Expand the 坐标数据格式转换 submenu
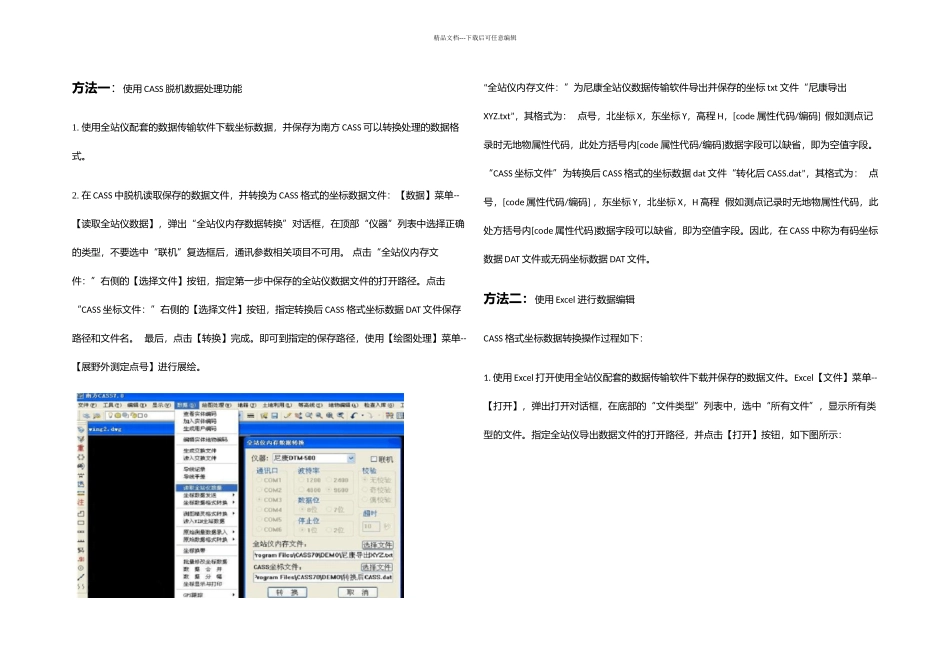 [206, 502]
